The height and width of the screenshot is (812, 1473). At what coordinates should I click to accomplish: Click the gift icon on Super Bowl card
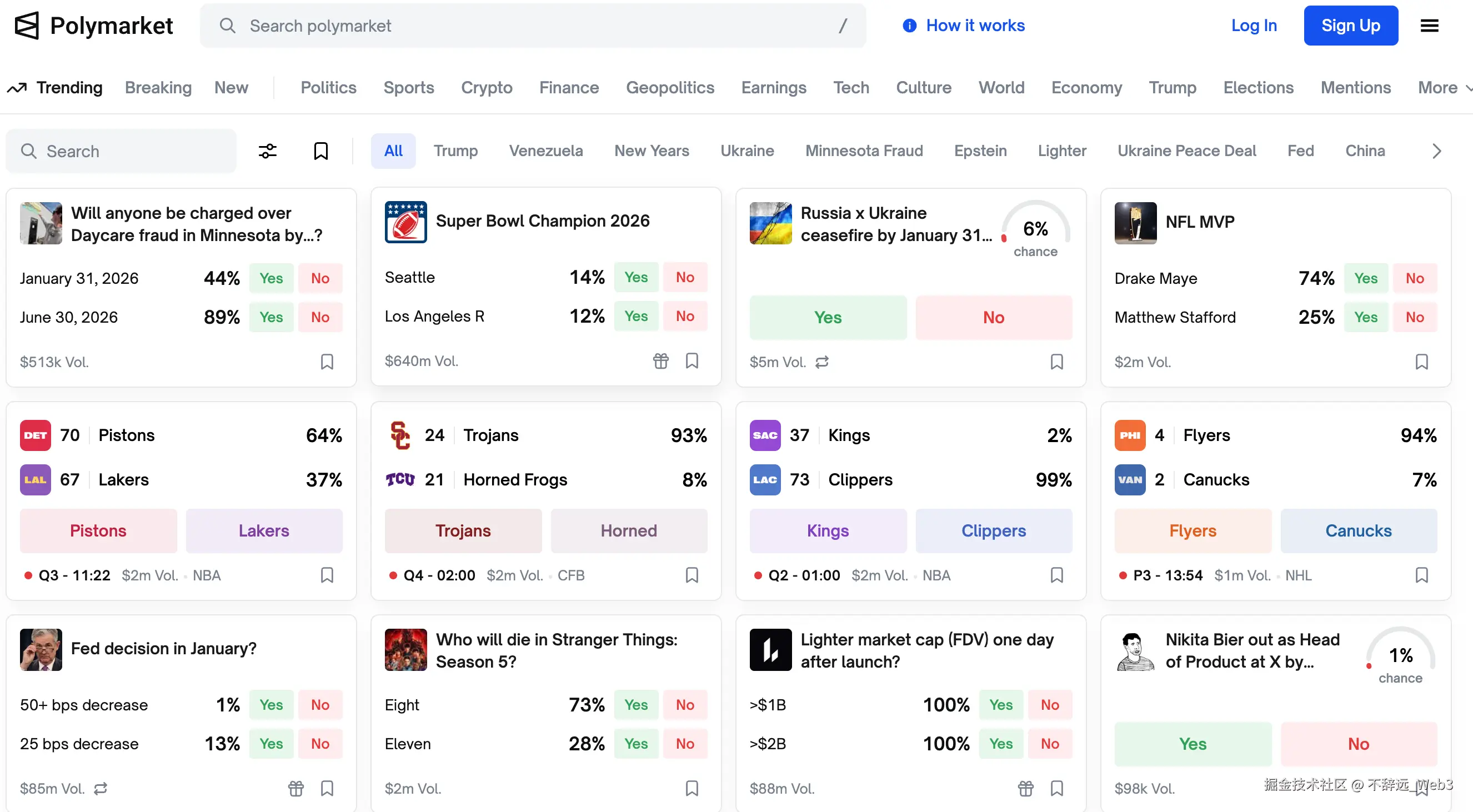coord(660,361)
